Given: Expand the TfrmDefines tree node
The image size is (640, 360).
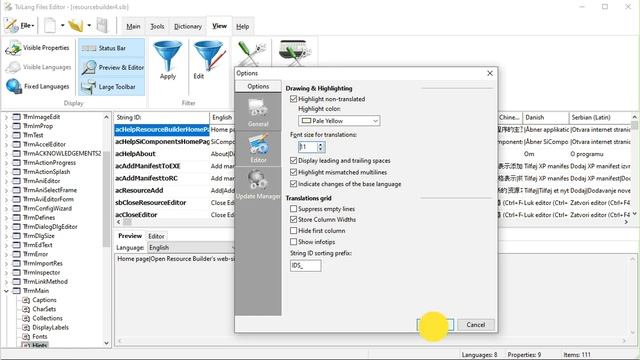Looking at the screenshot, I should (6, 218).
